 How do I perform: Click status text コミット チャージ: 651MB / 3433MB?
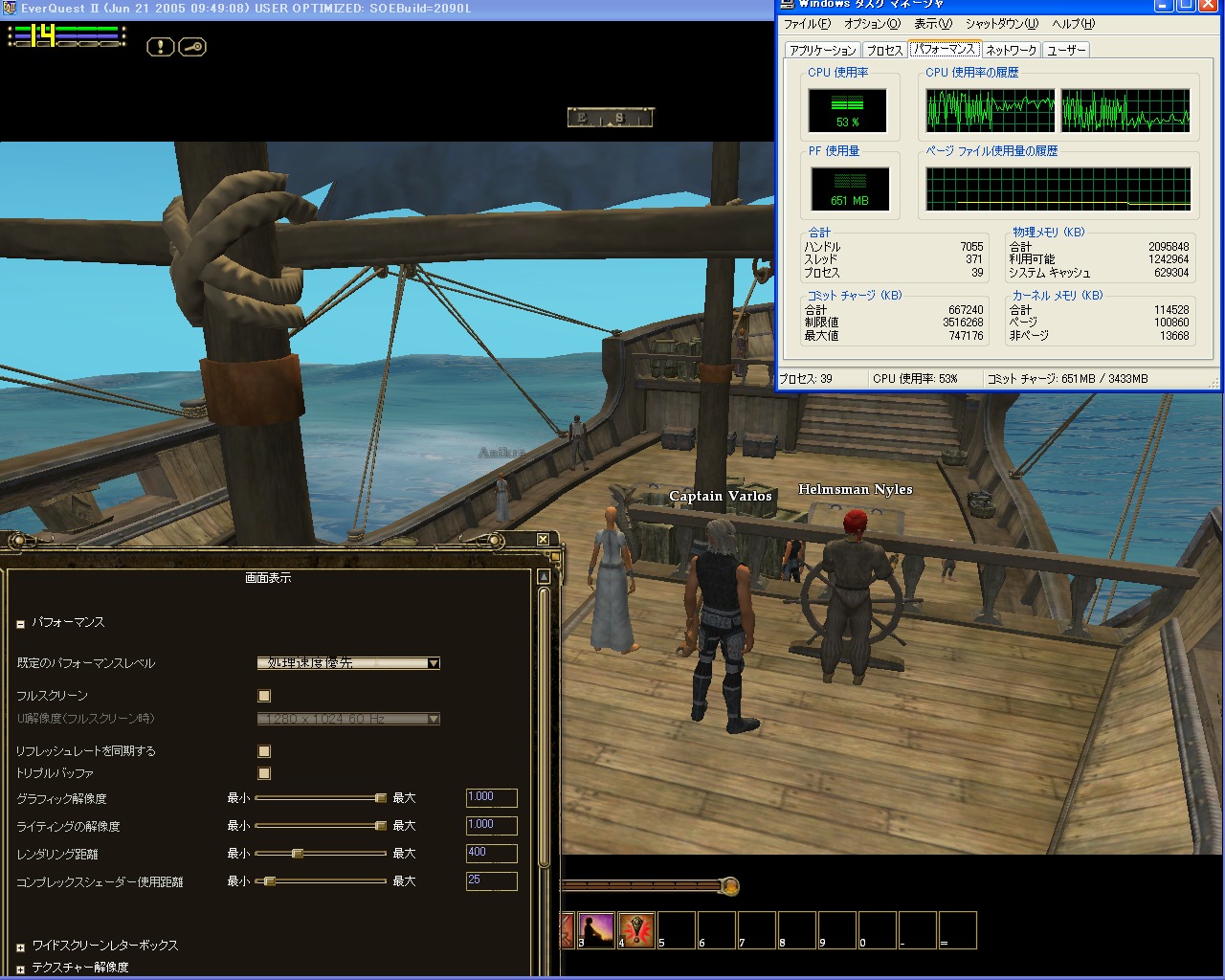(x=1067, y=379)
